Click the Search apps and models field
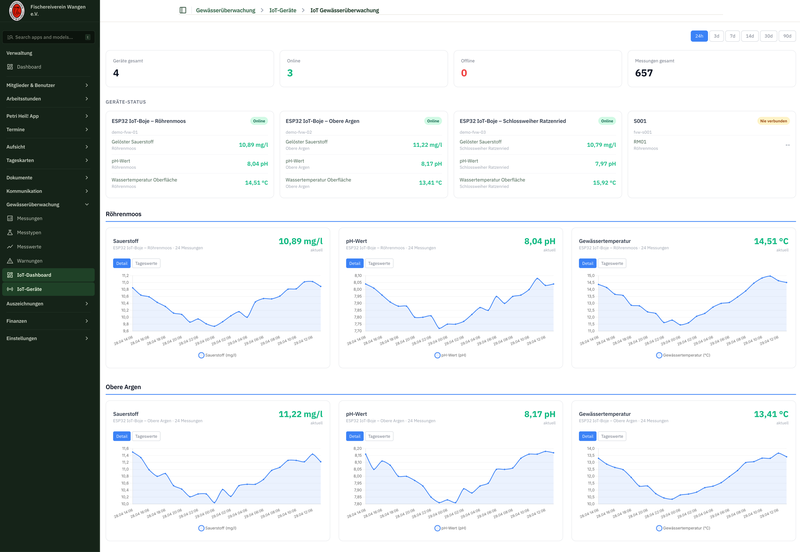Viewport: 800px width, 552px height. coord(50,37)
